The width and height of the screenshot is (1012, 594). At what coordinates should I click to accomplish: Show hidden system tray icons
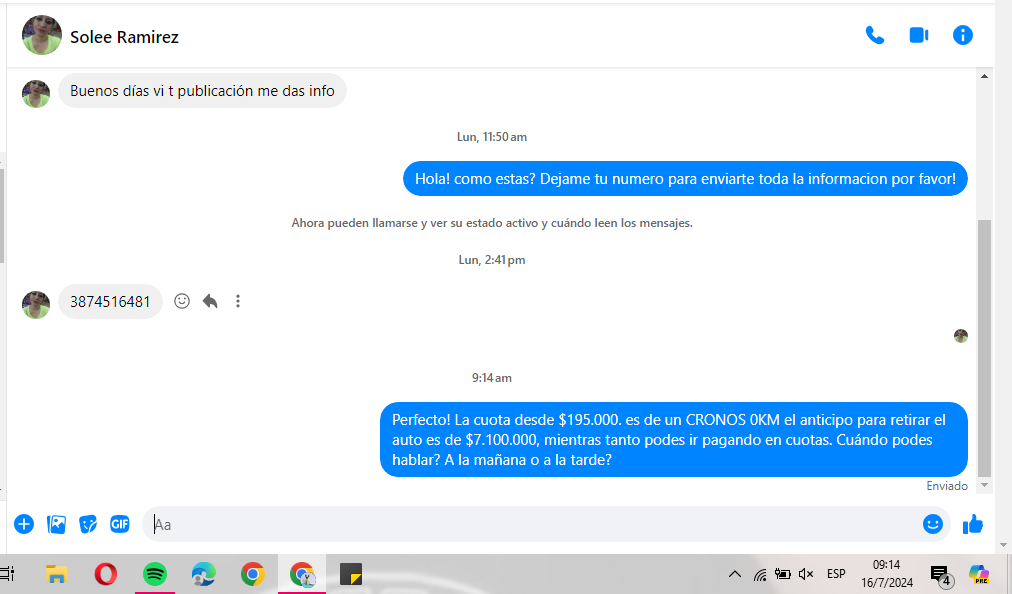tap(735, 574)
